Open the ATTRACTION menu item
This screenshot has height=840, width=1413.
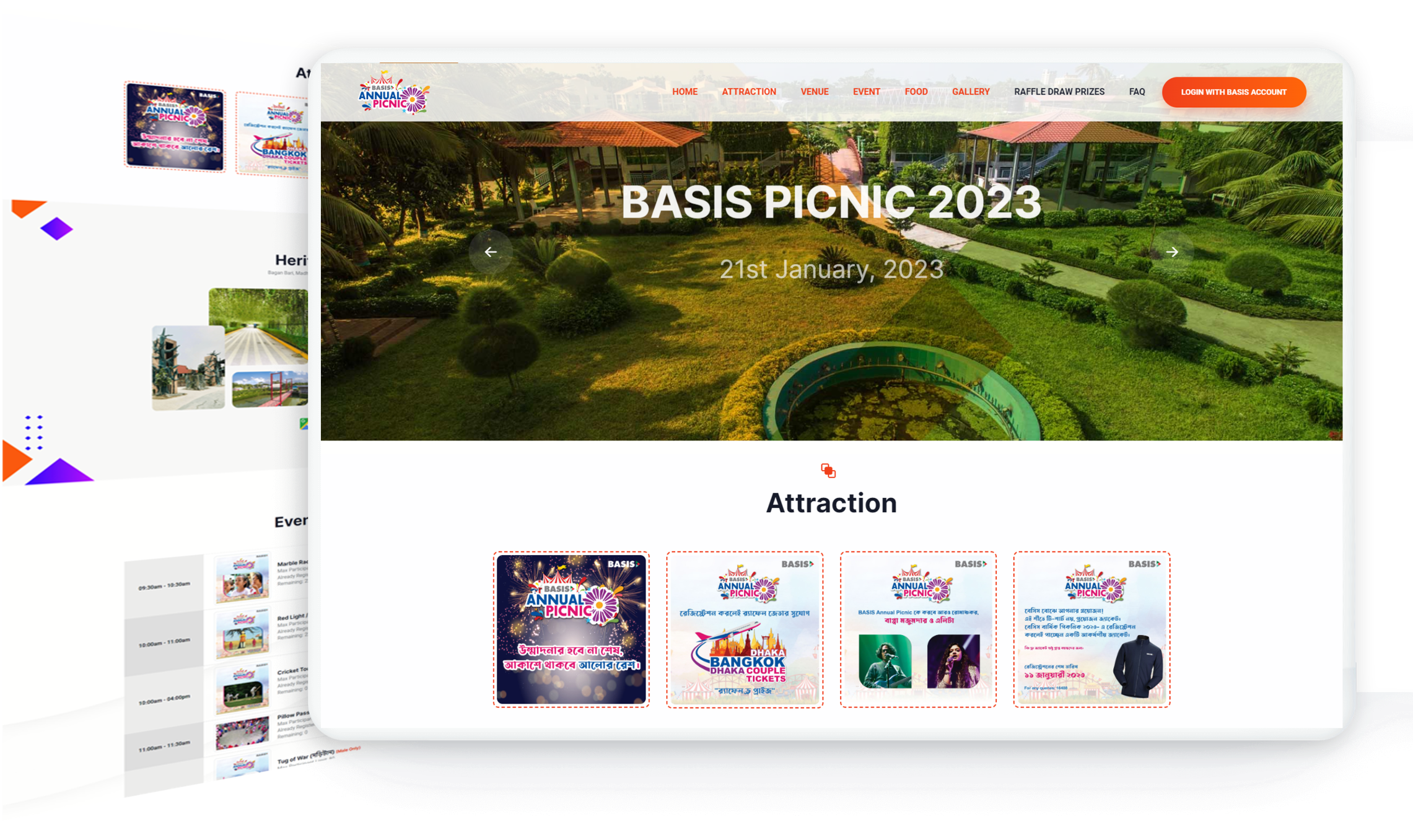coord(748,92)
